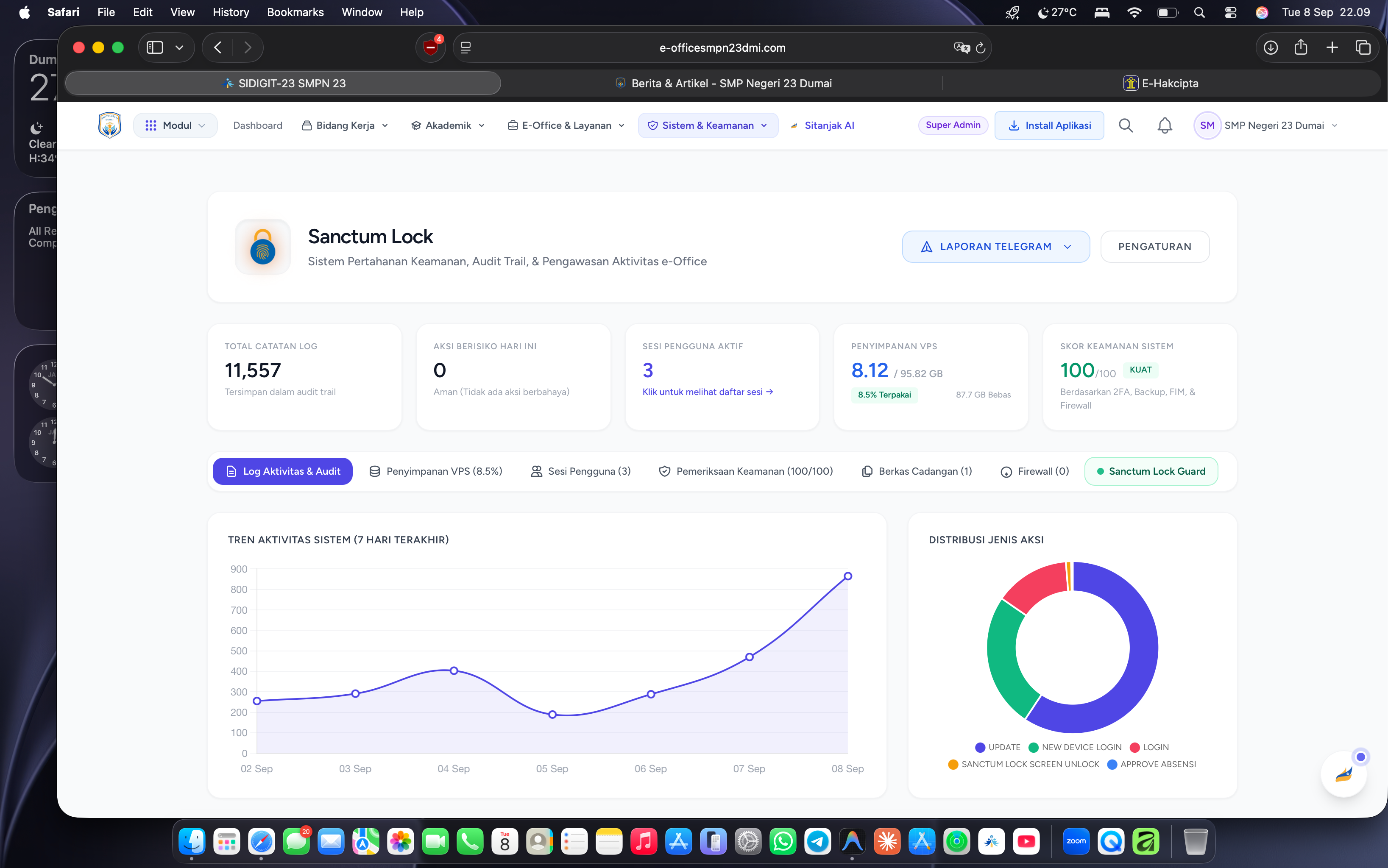The height and width of the screenshot is (868, 1388).
Task: Open the History menu in menu bar
Action: pyautogui.click(x=231, y=12)
